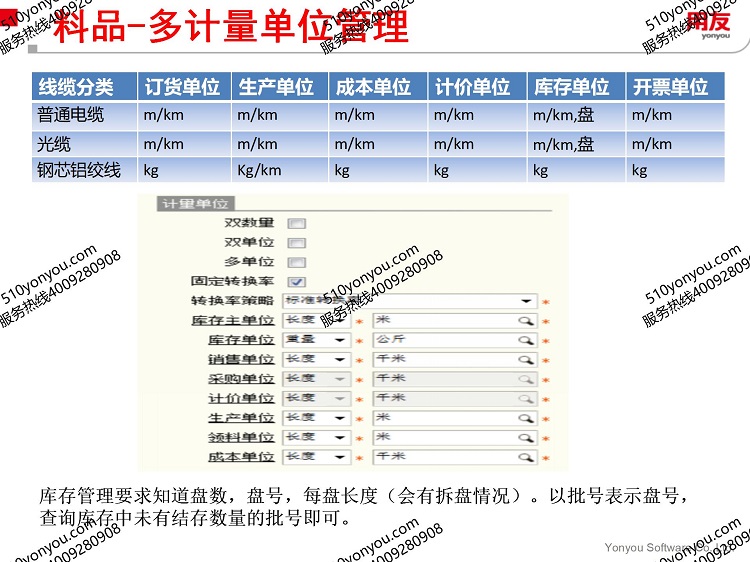Click search icon in 库存主单位 field
This screenshot has height=562, width=750.
tap(526, 321)
